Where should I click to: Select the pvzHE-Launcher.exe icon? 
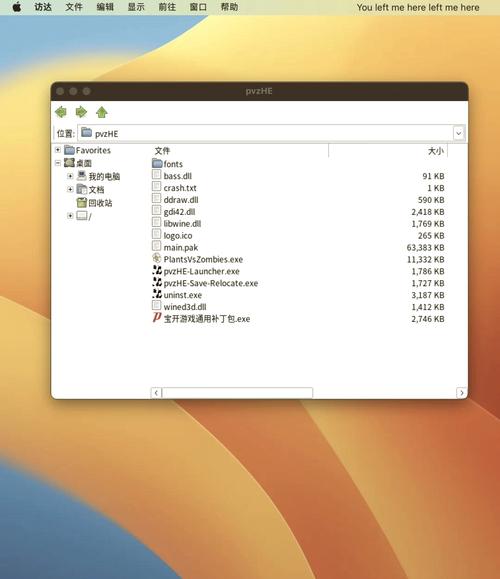[x=157, y=270]
